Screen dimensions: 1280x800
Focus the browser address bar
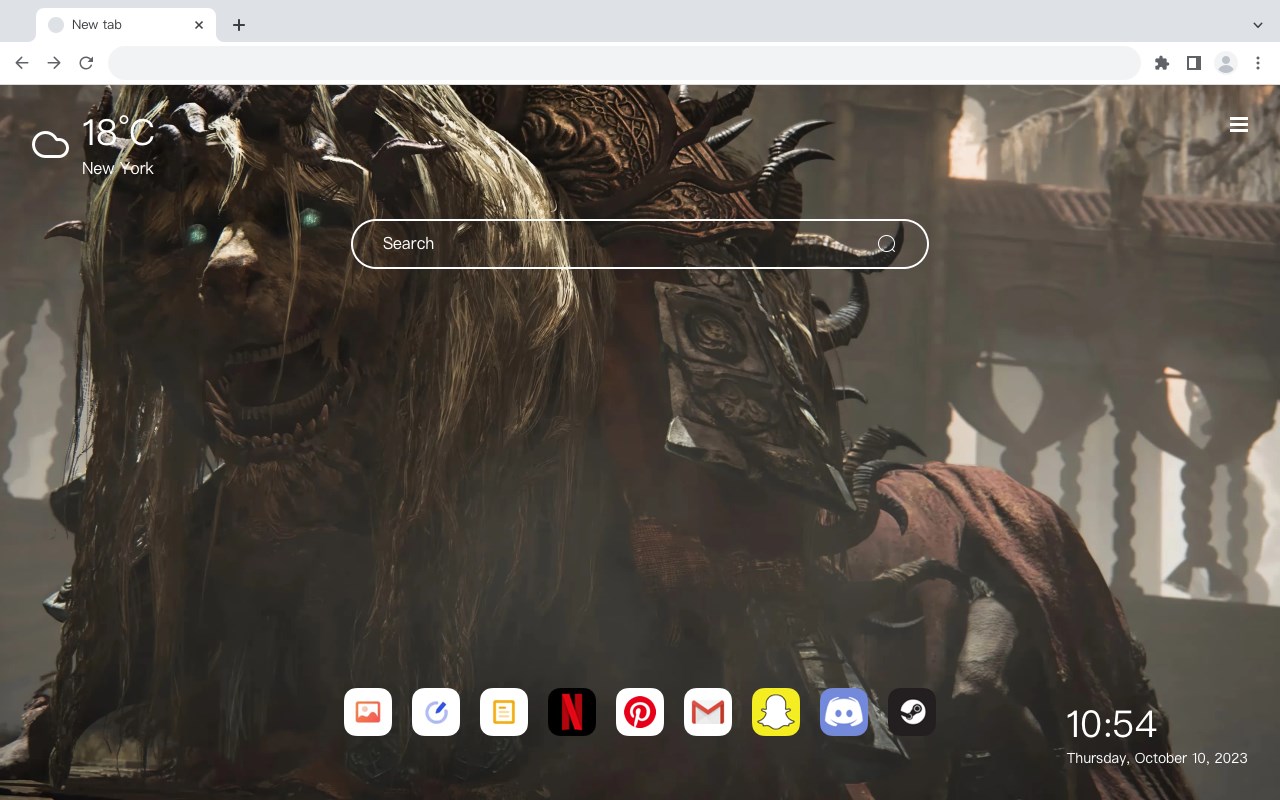pyautogui.click(x=624, y=63)
